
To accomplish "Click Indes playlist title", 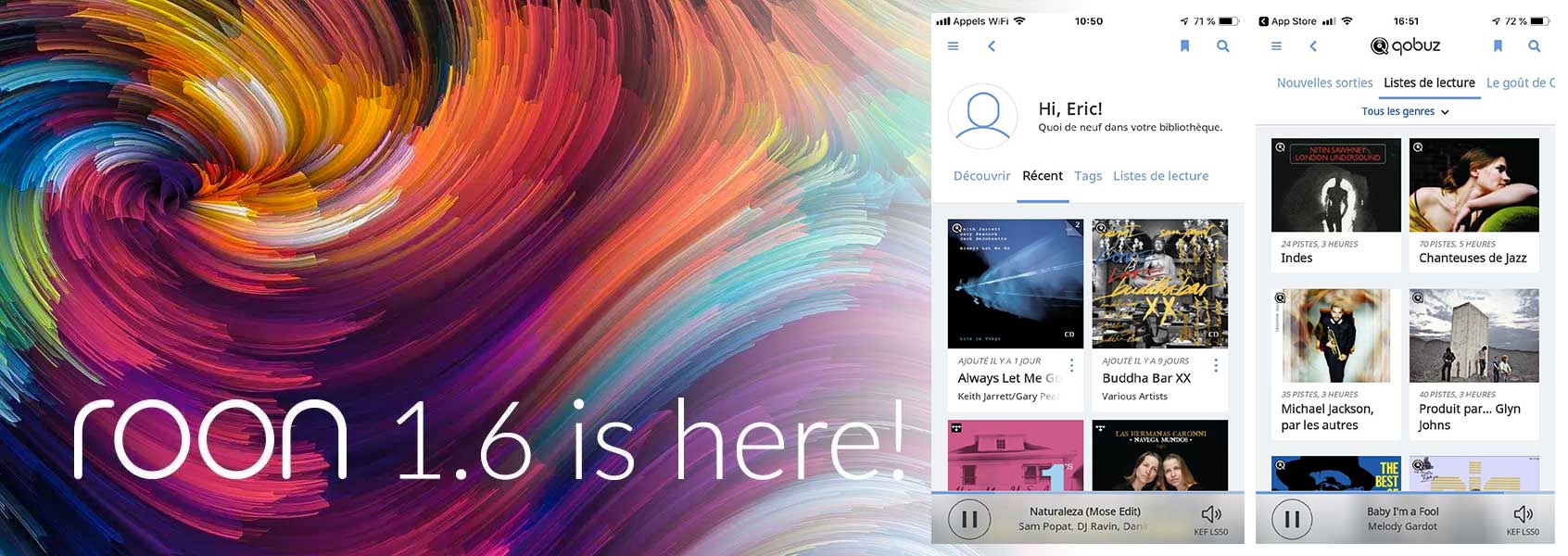I will click(1296, 259).
